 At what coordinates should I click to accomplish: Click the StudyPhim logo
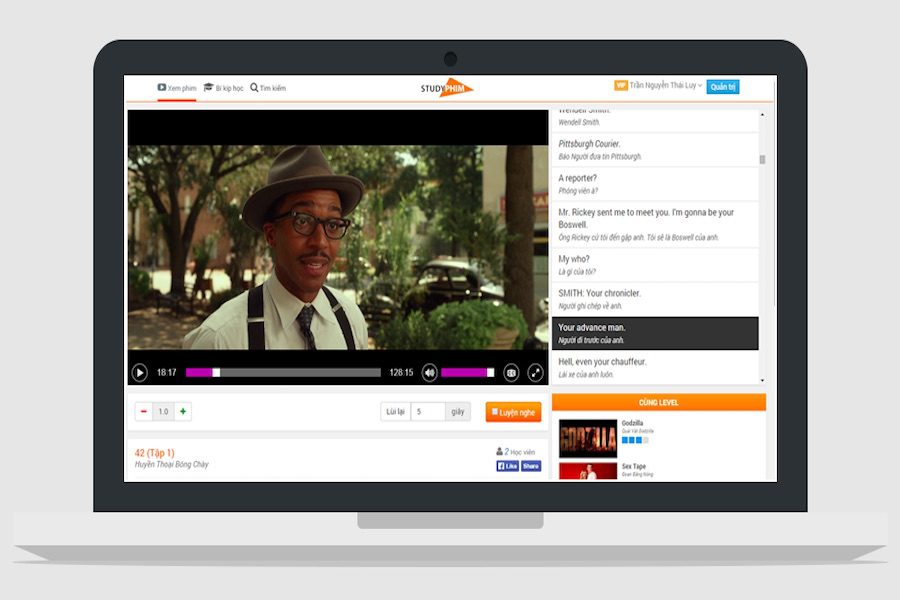(x=447, y=88)
